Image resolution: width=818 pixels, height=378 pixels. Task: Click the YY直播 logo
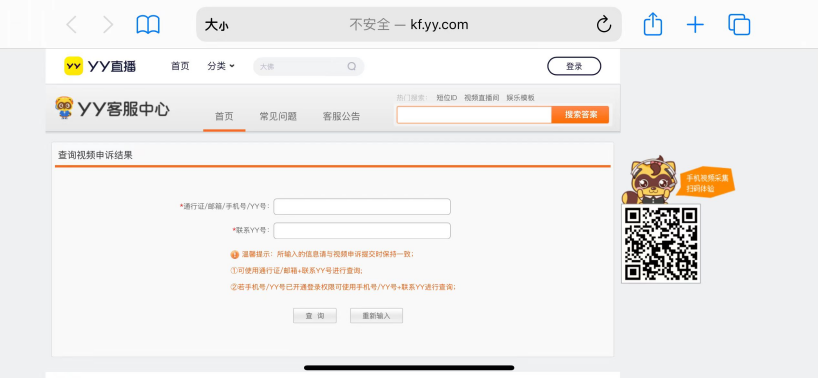100,66
